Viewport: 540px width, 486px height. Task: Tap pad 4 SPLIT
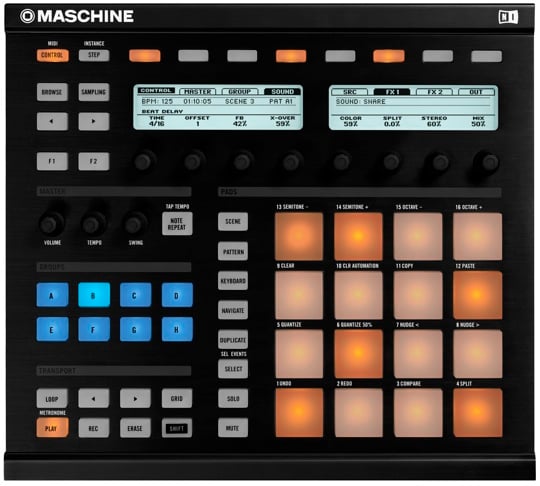(477, 413)
